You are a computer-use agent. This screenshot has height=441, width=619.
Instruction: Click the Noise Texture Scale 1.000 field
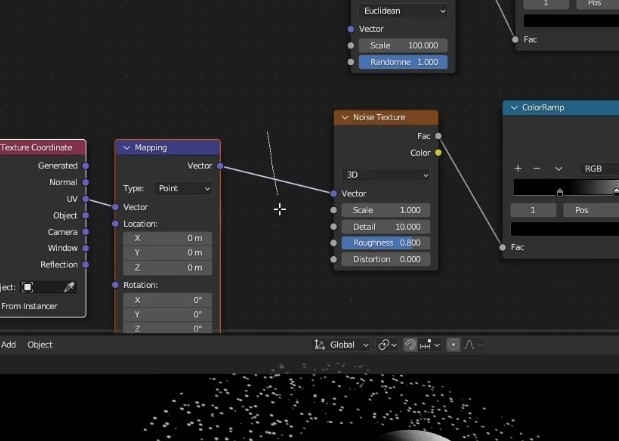click(x=386, y=210)
